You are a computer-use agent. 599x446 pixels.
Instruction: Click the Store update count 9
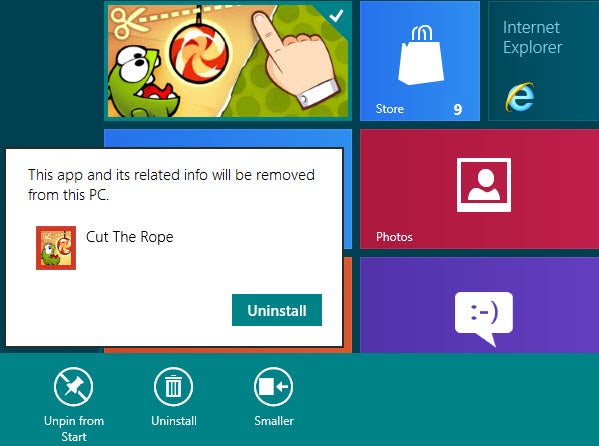click(458, 110)
